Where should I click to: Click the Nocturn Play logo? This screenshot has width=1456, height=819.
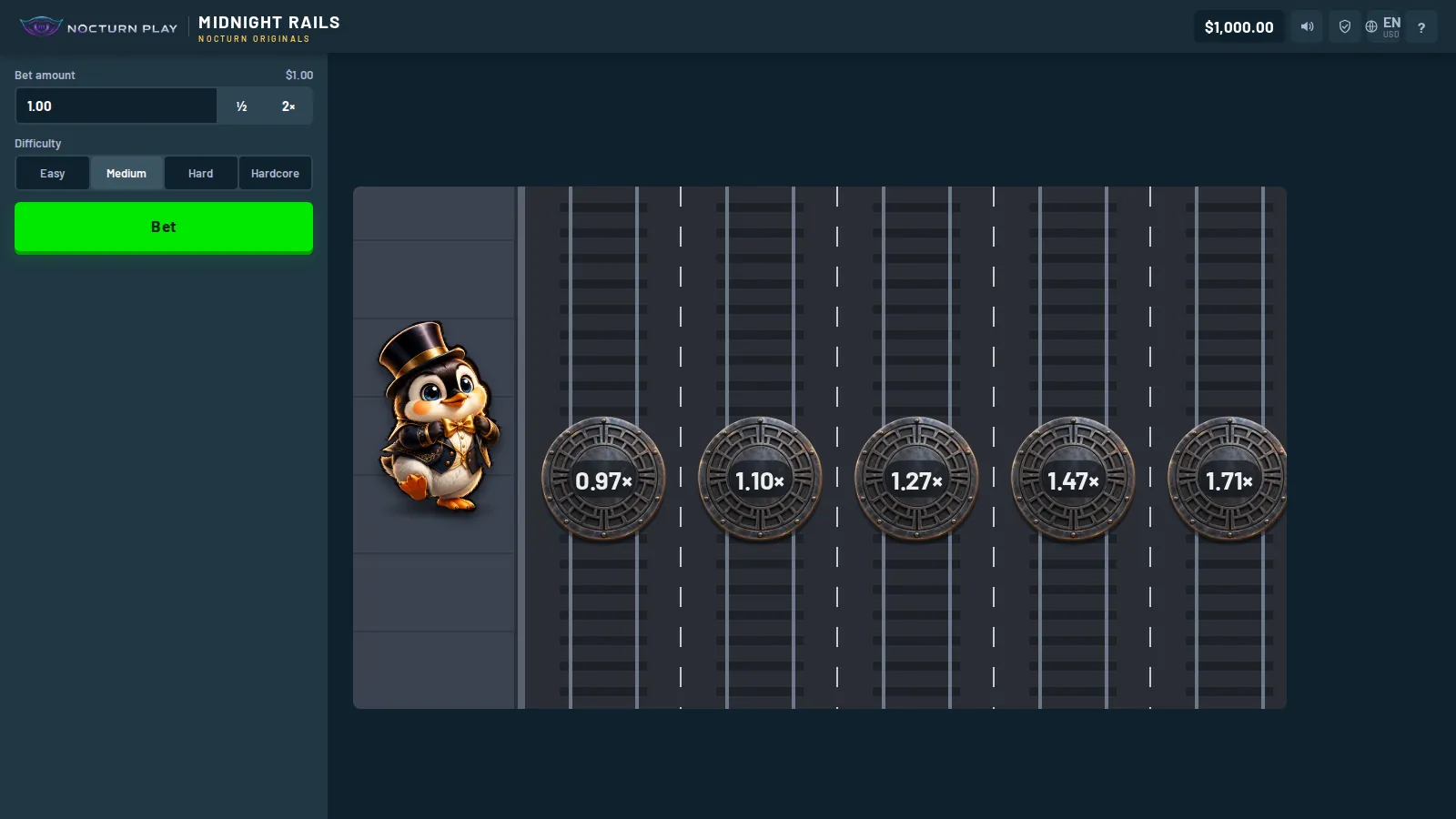(x=98, y=27)
